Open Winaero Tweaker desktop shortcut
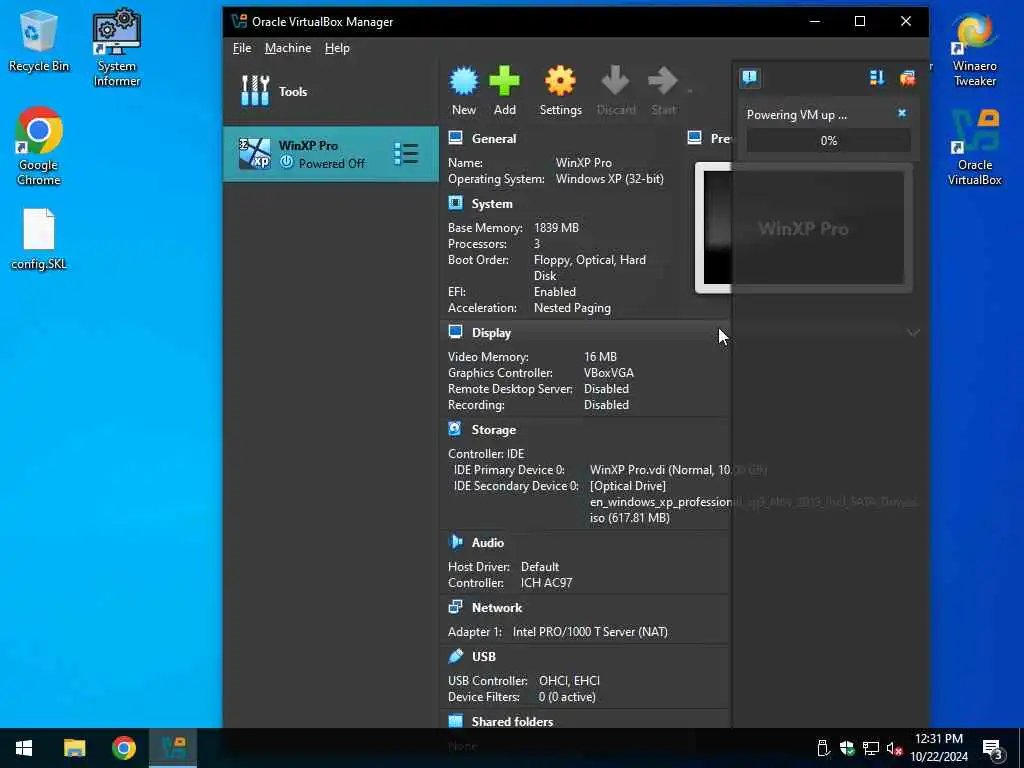The width and height of the screenshot is (1024, 768). (974, 48)
